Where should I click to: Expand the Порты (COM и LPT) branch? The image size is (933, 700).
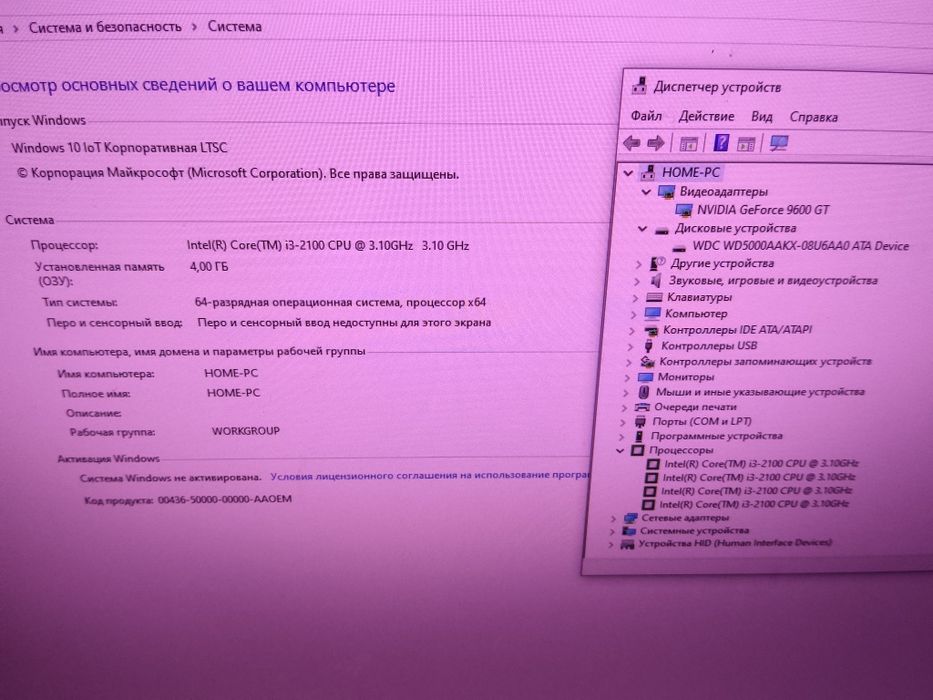point(623,422)
